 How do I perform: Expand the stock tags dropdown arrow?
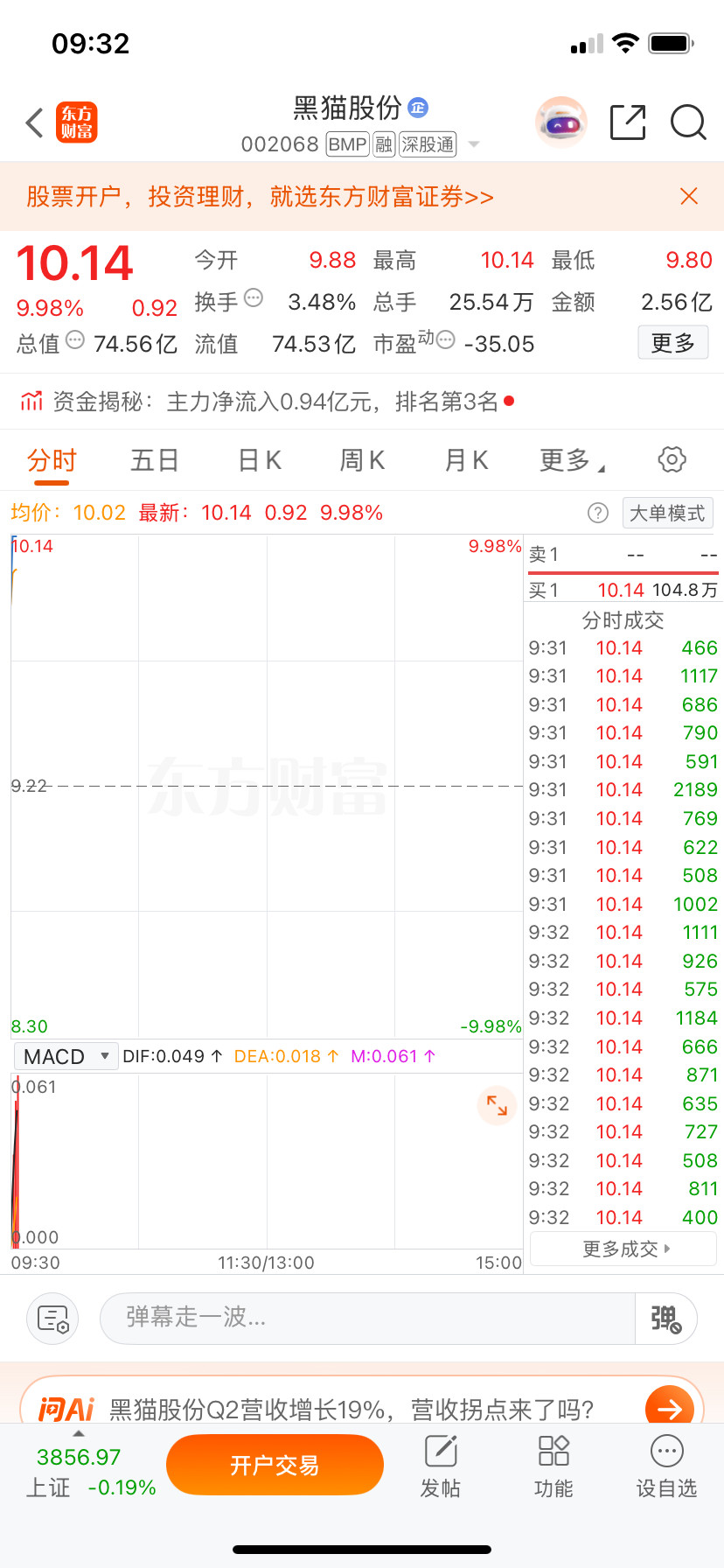coord(474,144)
